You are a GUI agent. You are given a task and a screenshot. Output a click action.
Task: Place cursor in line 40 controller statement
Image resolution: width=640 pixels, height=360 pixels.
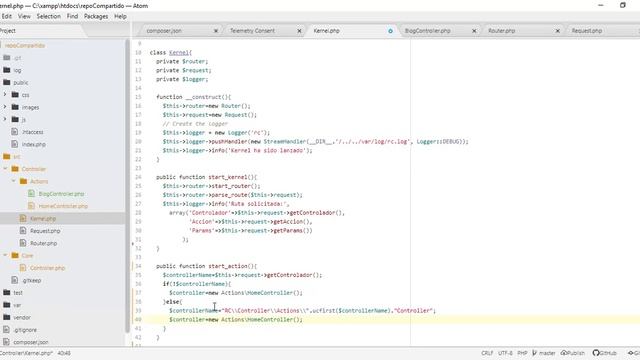(236, 320)
